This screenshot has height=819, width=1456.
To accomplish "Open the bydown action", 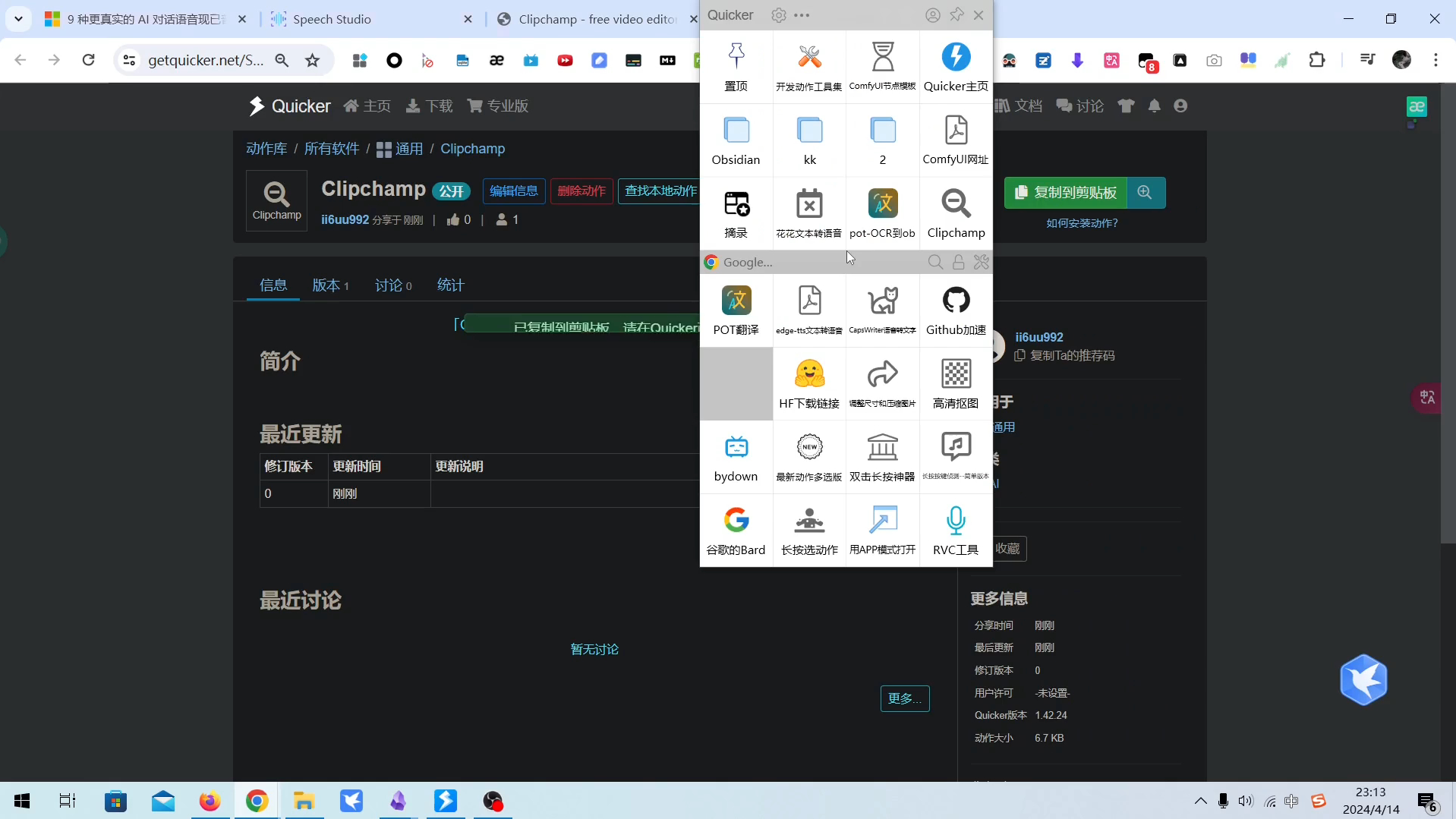I will point(736,455).
